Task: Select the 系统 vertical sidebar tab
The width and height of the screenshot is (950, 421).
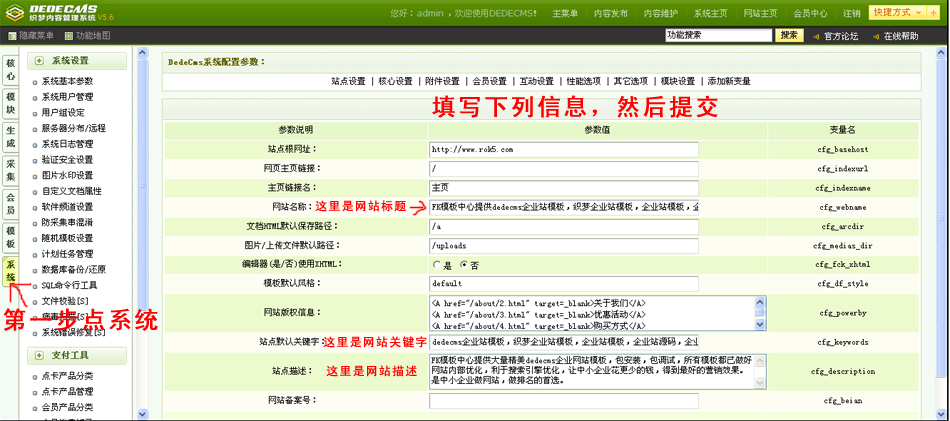Action: [x=11, y=271]
